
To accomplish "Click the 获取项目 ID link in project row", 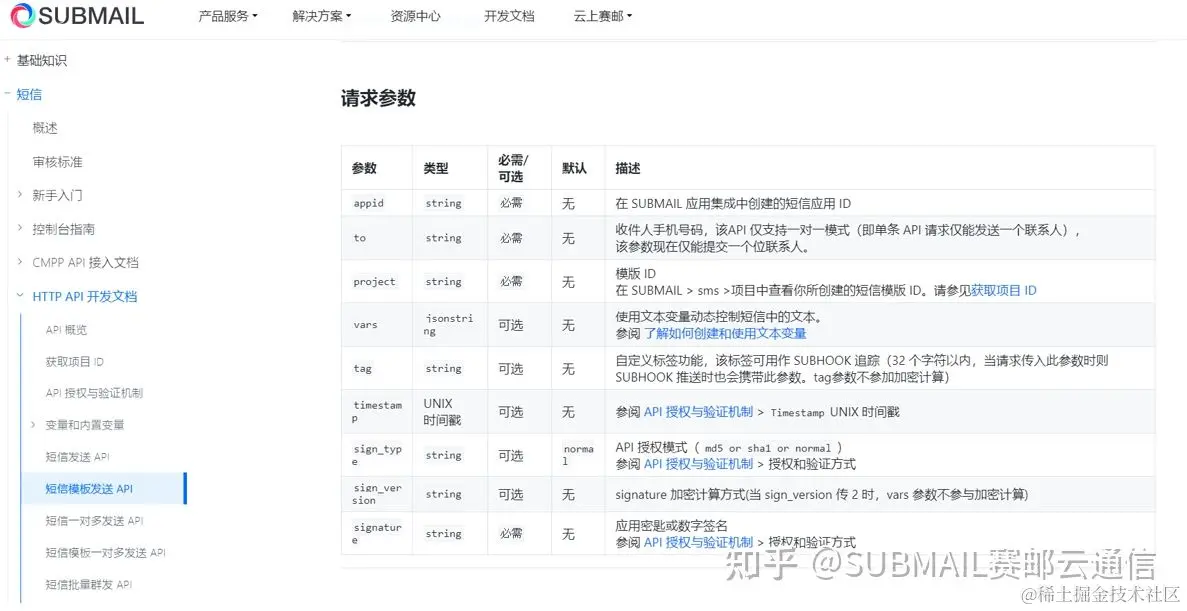I will click(x=1004, y=290).
